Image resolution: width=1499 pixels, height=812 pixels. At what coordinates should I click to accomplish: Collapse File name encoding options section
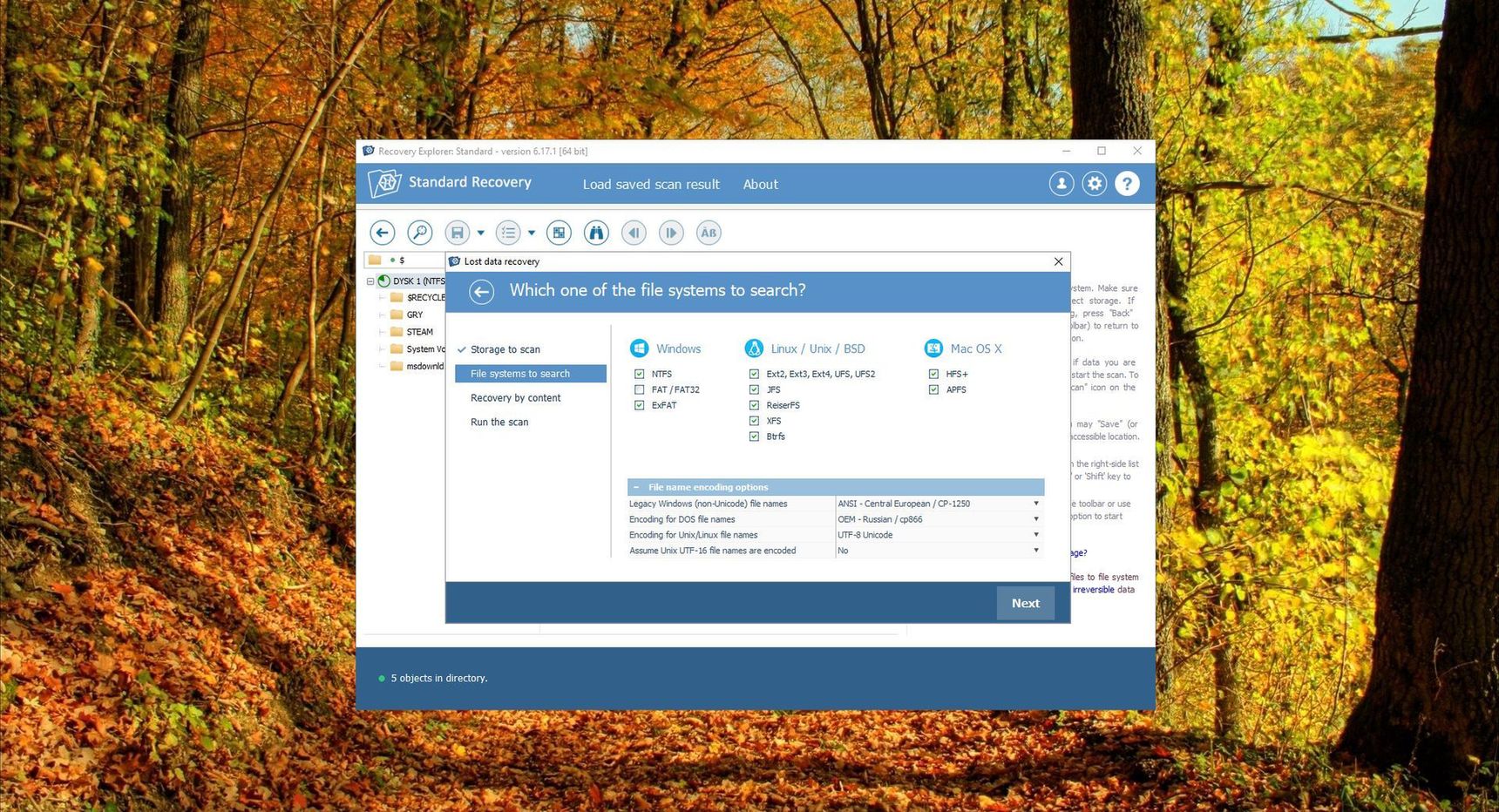[636, 487]
